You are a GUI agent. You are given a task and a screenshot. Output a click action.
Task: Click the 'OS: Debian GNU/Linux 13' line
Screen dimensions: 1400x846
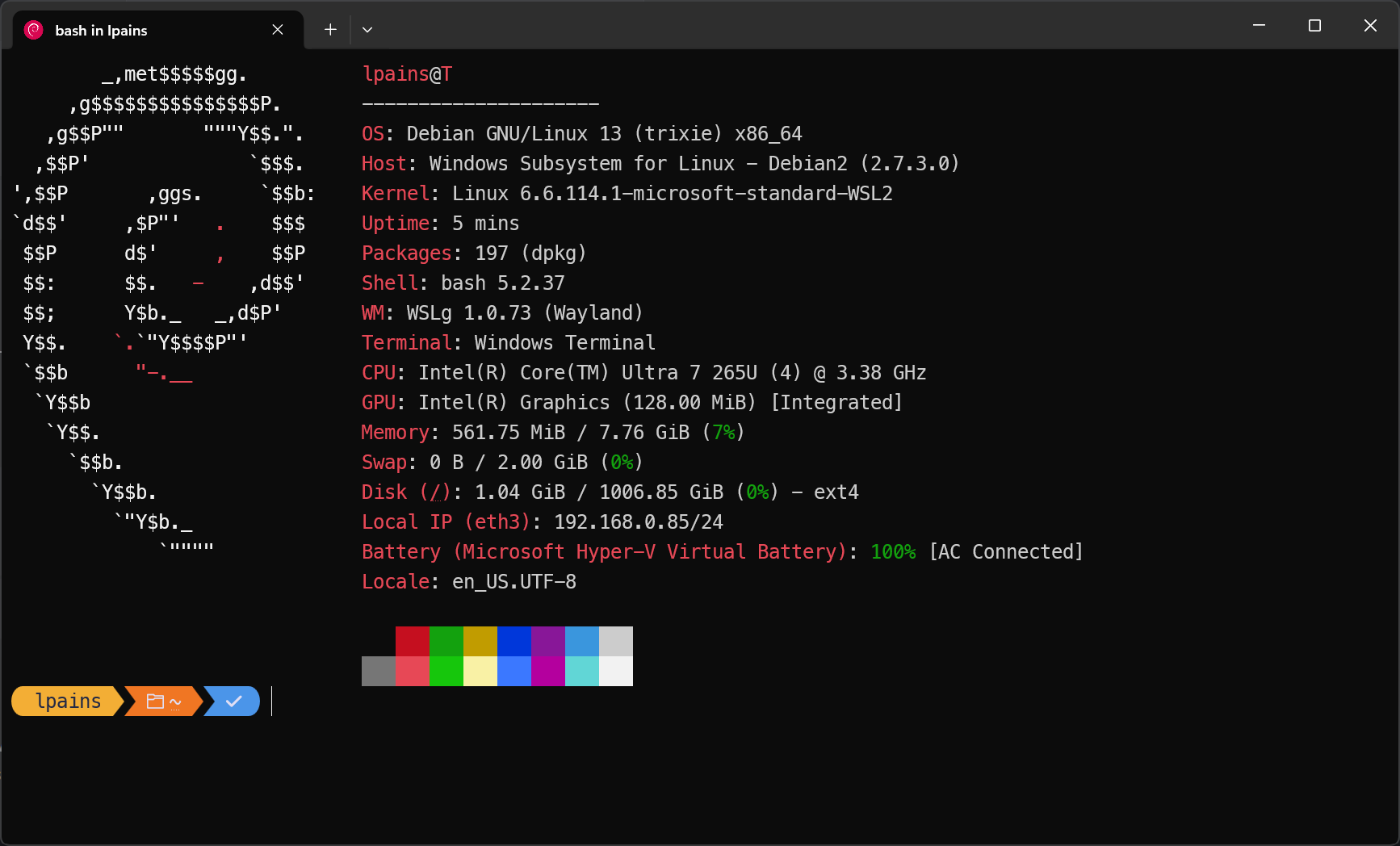[582, 134]
